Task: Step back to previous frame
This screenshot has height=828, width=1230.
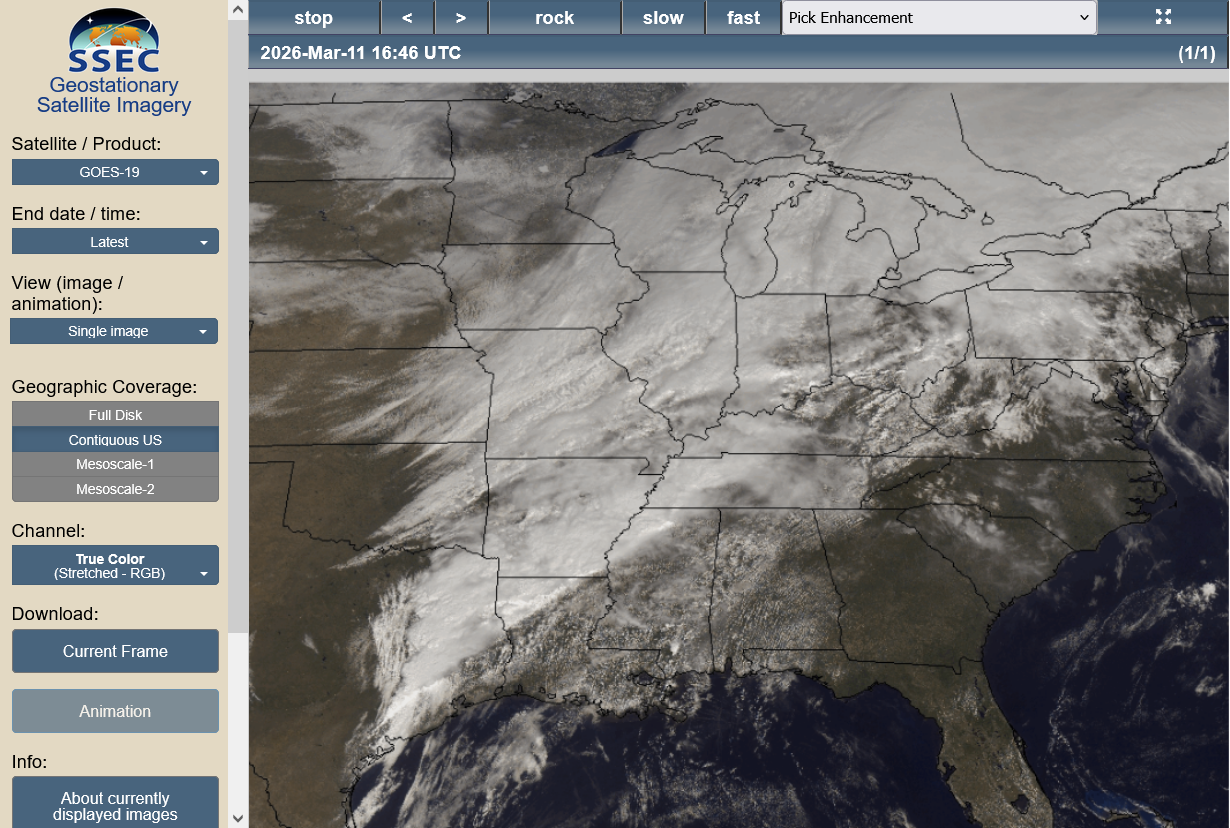Action: tap(407, 18)
